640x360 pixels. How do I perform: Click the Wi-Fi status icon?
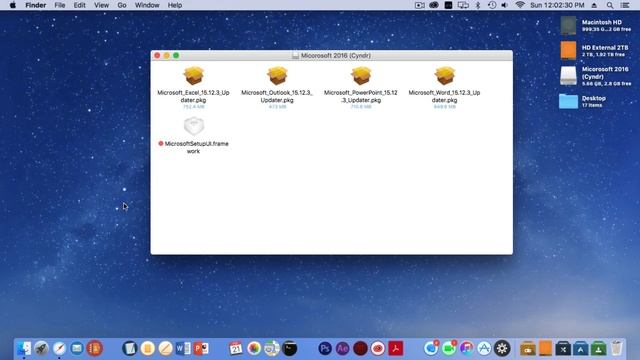[520, 5]
